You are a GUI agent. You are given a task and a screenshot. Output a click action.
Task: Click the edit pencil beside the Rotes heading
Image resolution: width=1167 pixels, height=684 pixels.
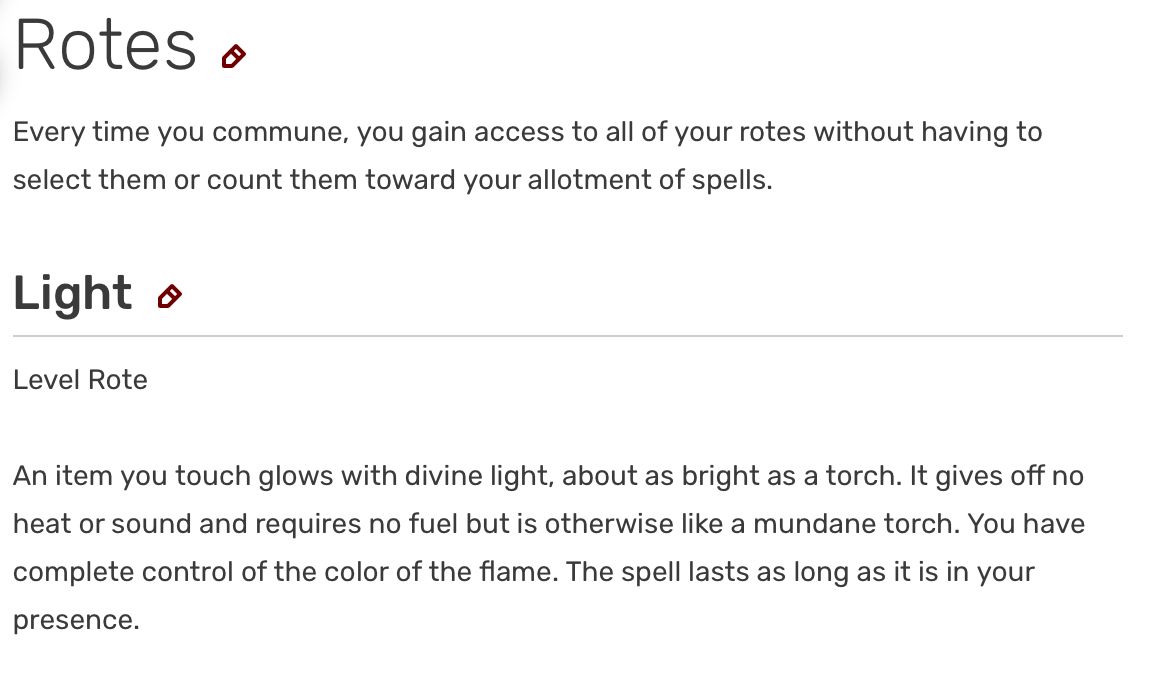[233, 57]
